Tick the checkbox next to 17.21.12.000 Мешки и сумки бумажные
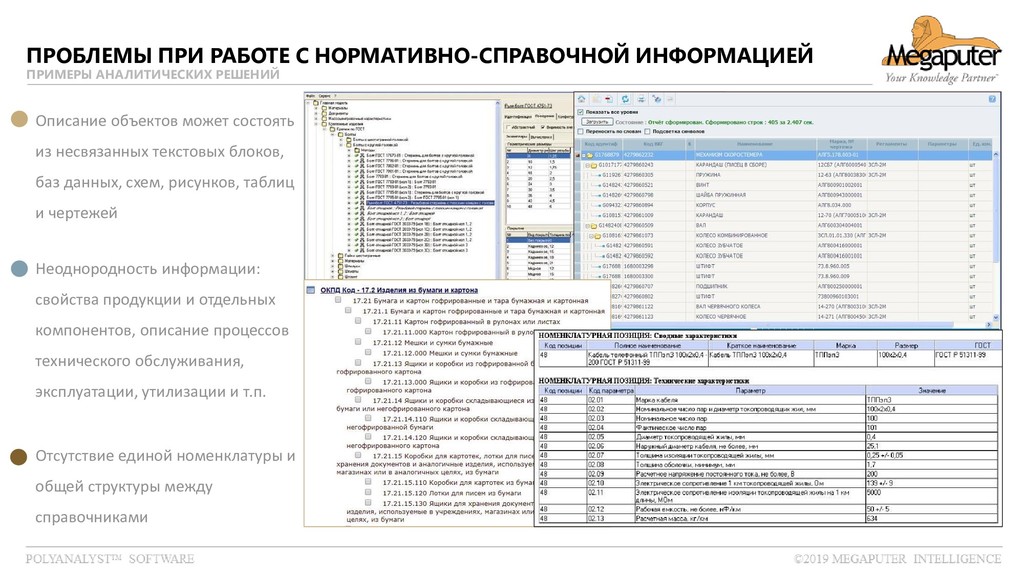Viewport: 1024px width, 576px height. coord(368,353)
